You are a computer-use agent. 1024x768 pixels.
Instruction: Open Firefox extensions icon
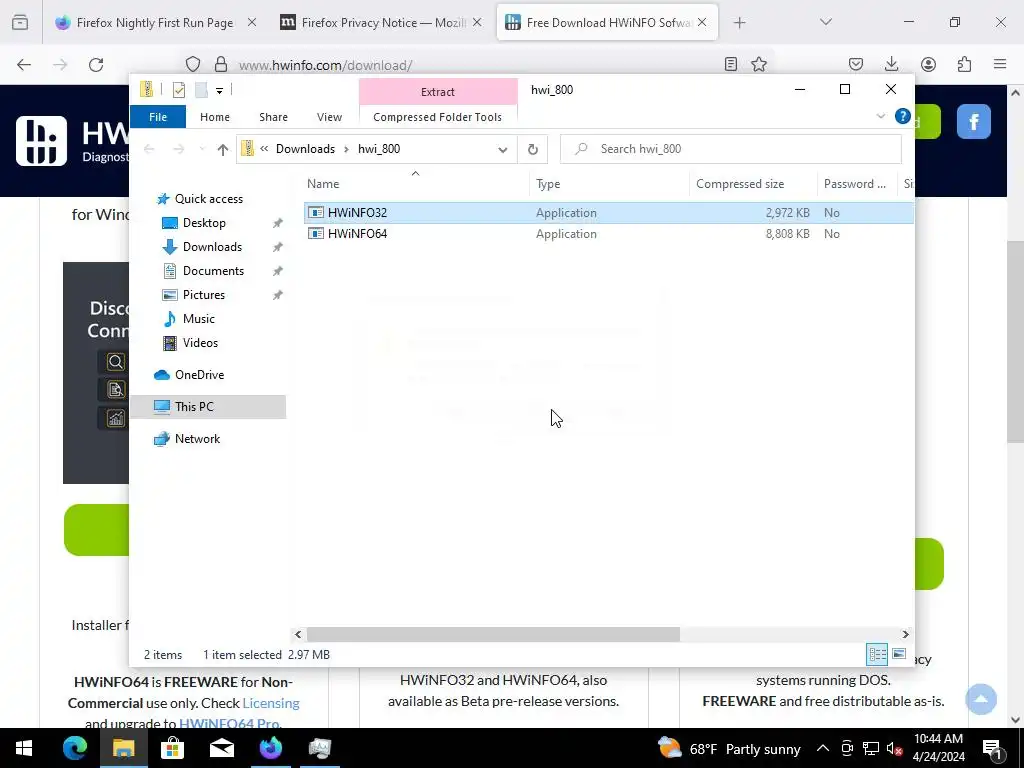pyautogui.click(x=964, y=64)
